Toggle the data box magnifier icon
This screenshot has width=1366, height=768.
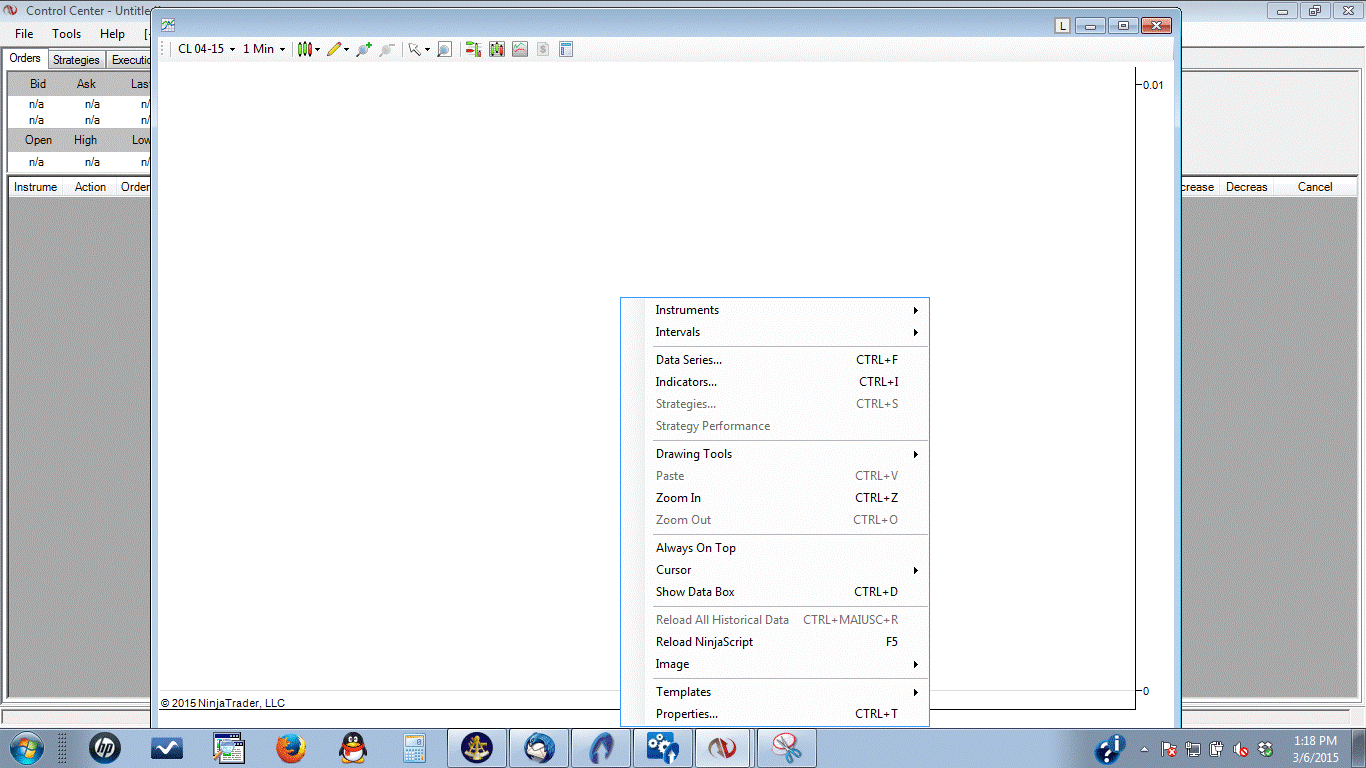(444, 49)
